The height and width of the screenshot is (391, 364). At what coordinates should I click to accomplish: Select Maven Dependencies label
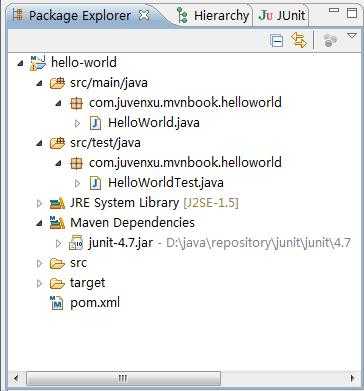coord(132,222)
